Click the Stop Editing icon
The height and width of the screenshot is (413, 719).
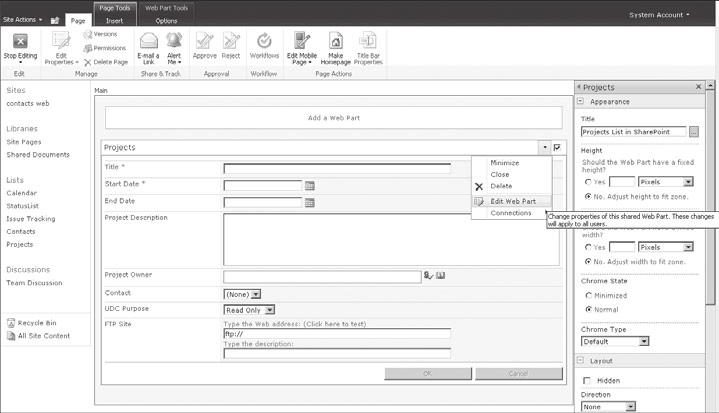[20, 41]
